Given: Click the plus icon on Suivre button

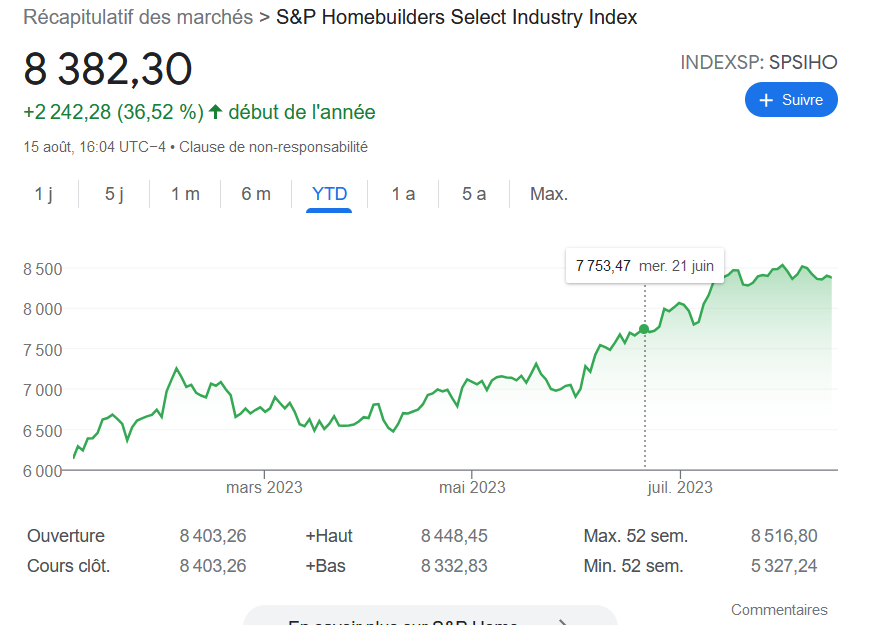Looking at the screenshot, I should (x=767, y=100).
